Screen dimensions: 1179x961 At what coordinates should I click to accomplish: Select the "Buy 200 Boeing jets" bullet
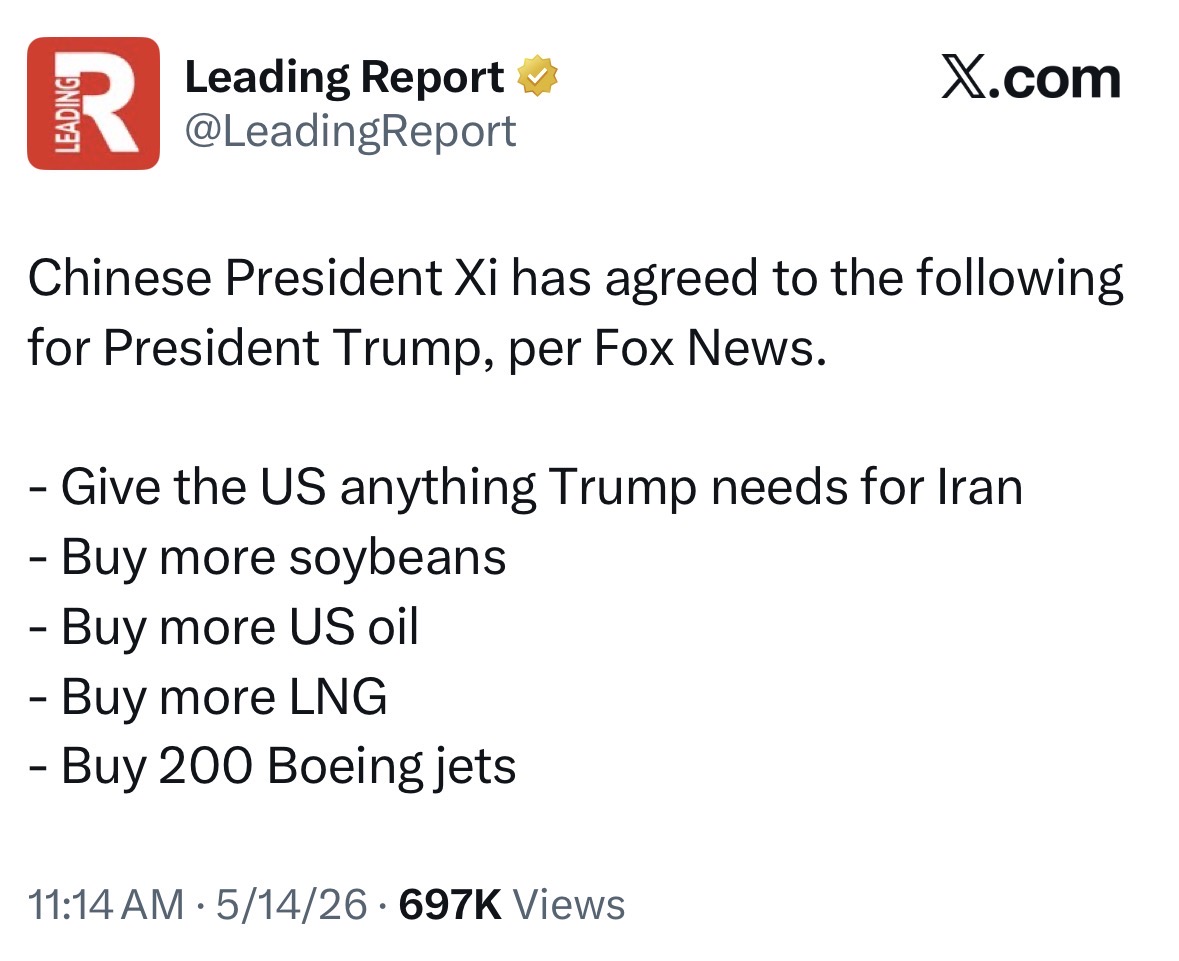pos(272,768)
